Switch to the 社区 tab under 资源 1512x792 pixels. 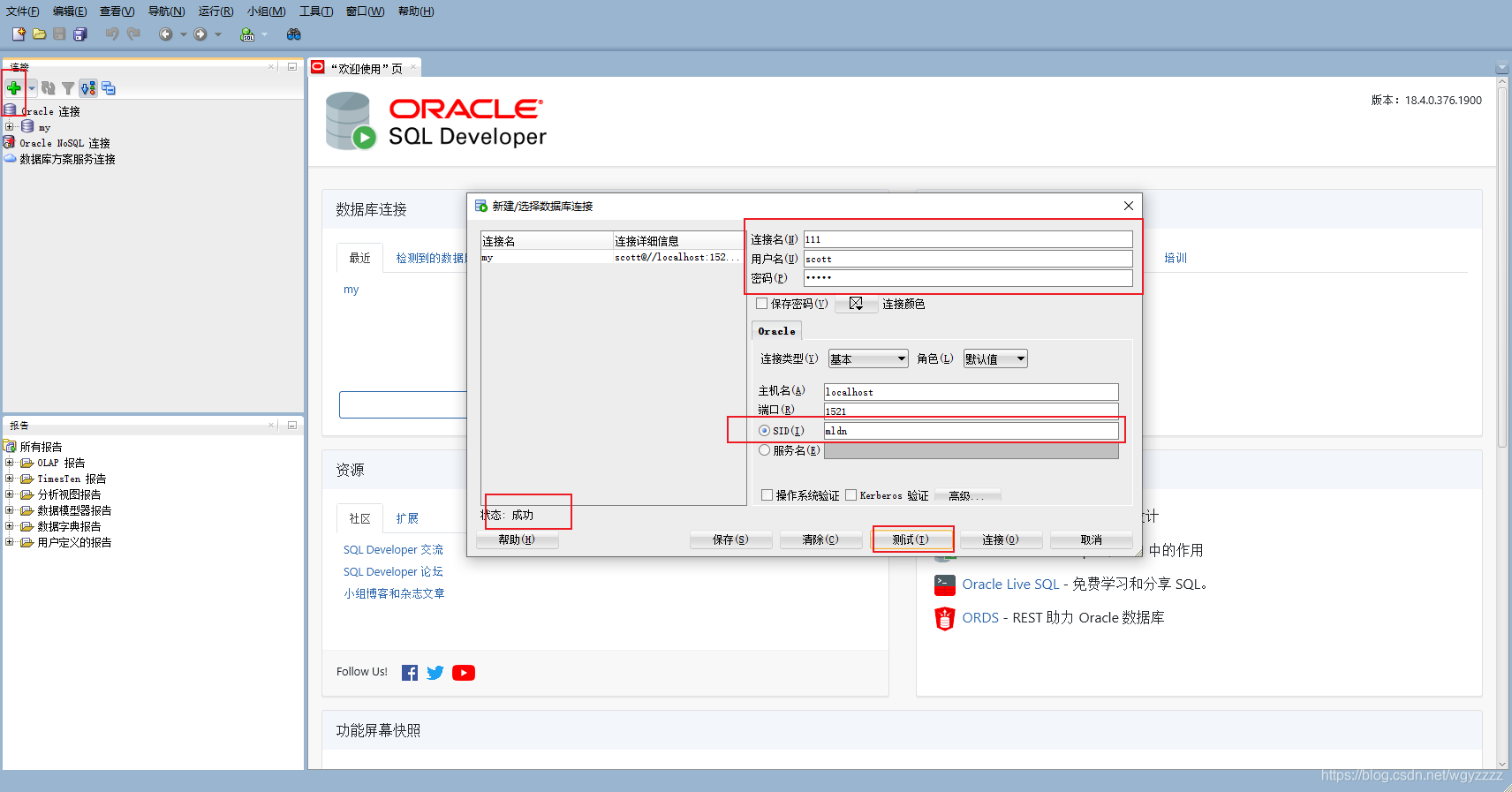pos(359,518)
